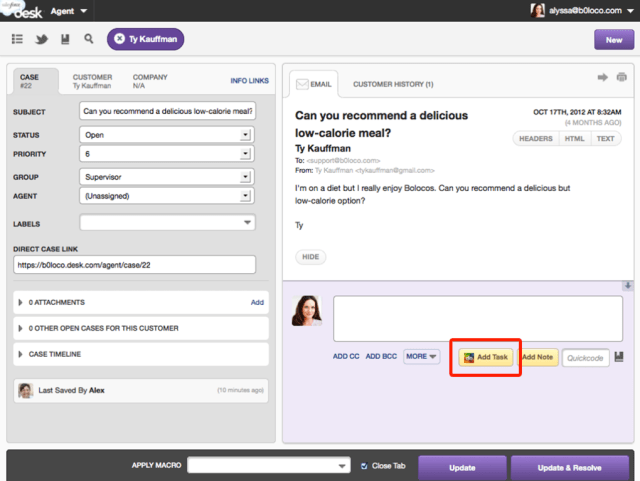The image size is (640, 481).
Task: Click the Subject input field
Action: coord(167,111)
